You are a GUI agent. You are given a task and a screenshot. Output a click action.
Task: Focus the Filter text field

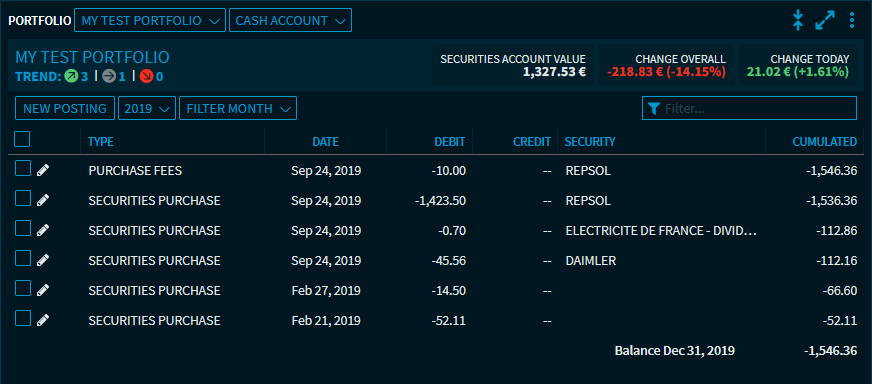tap(750, 108)
